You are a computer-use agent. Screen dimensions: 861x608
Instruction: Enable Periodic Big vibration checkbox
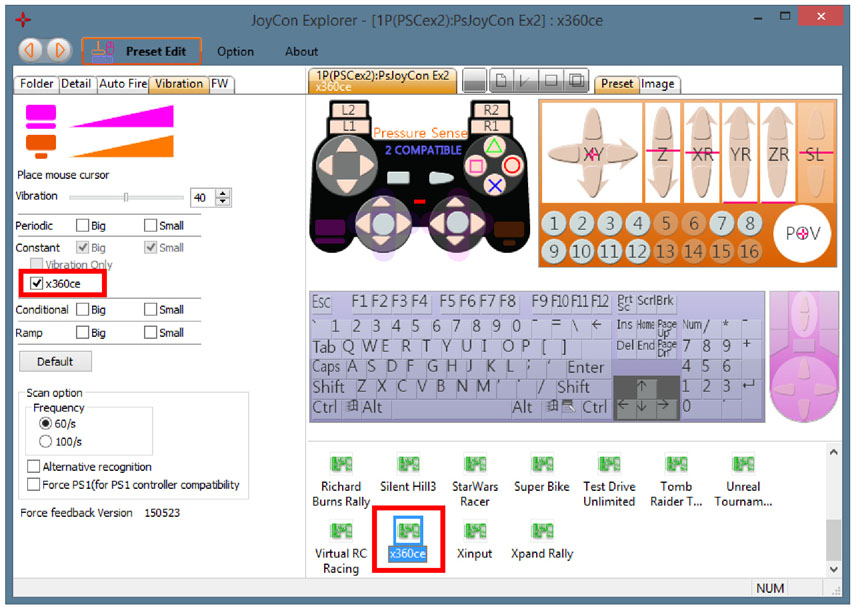[82, 225]
